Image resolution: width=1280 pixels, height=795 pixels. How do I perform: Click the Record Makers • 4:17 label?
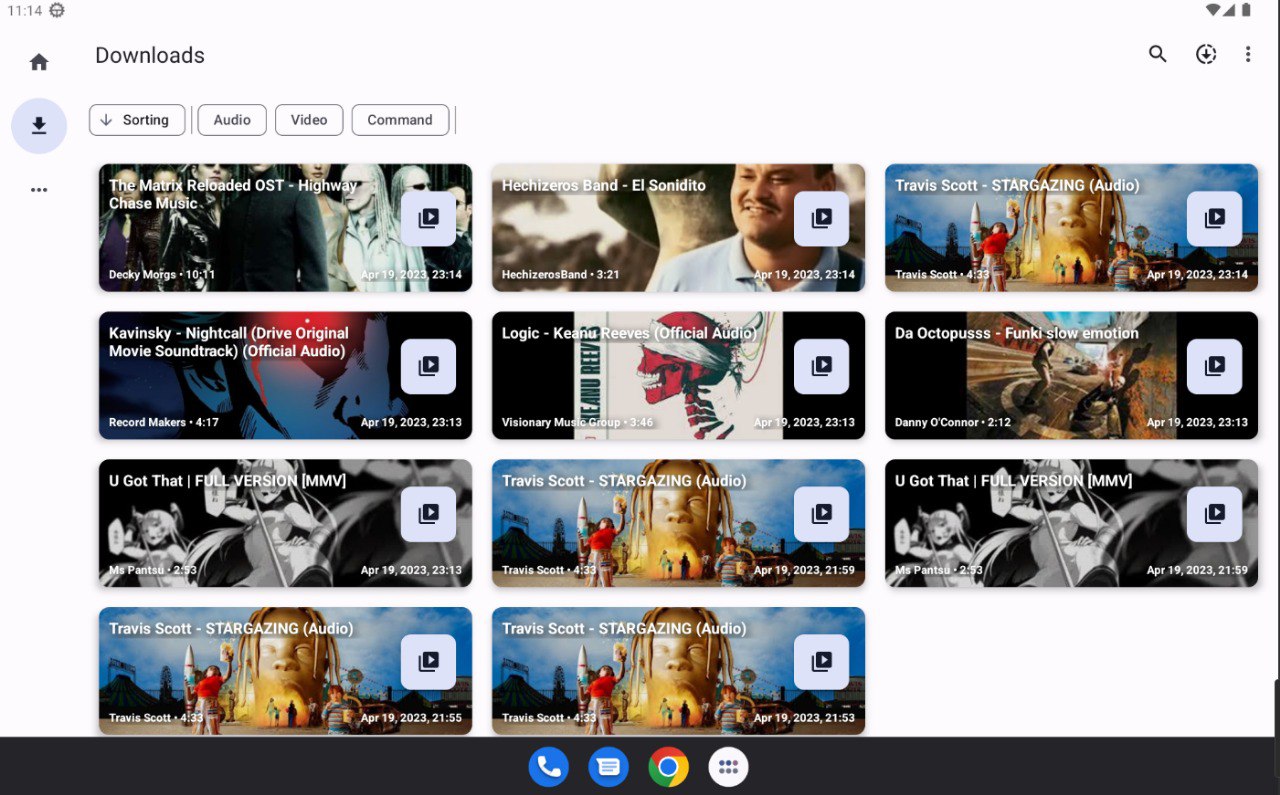pos(164,422)
